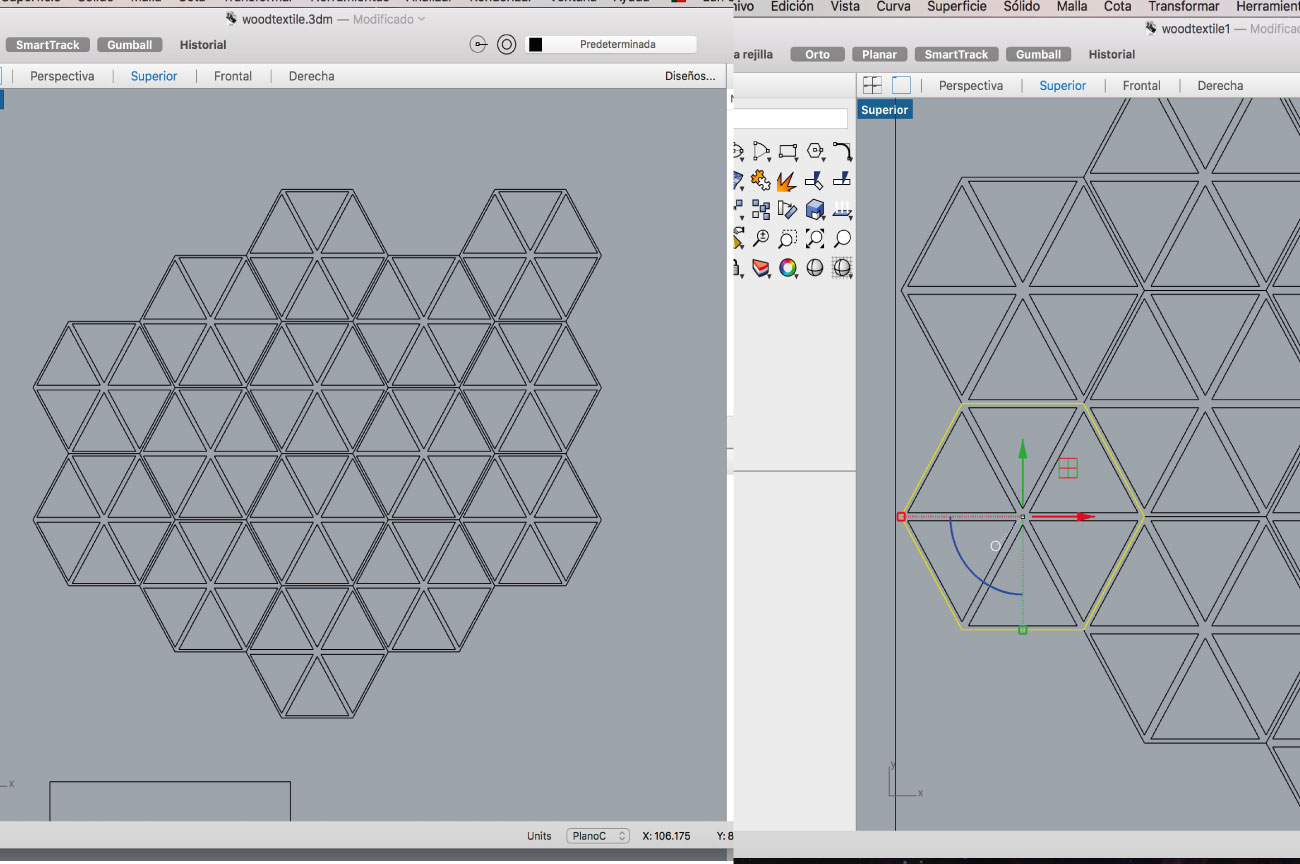Select the fillet curves tool

[x=842, y=151]
